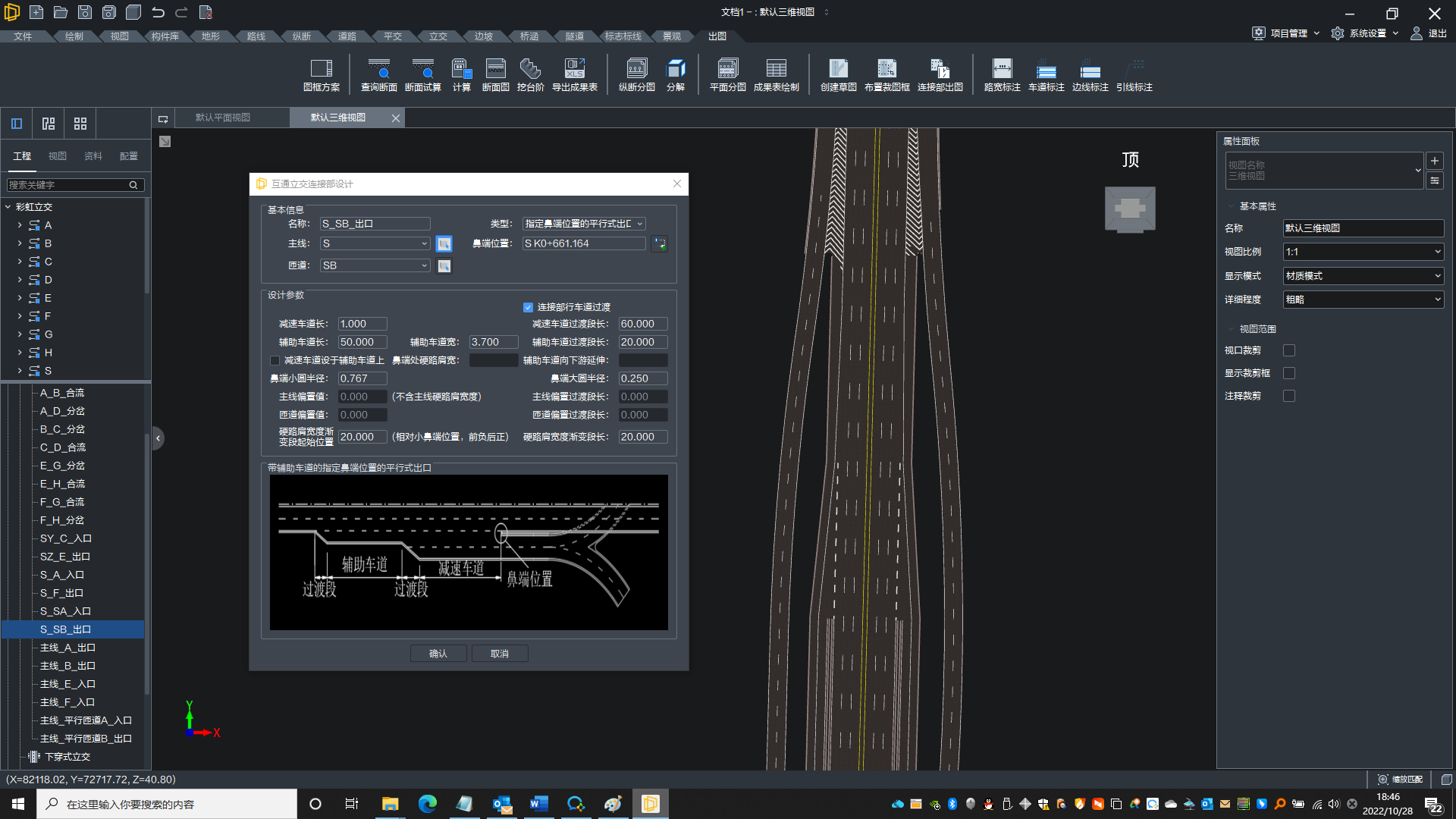This screenshot has width=1456, height=819.
Task: Click the 查询断面 toolbar icon
Action: click(378, 74)
